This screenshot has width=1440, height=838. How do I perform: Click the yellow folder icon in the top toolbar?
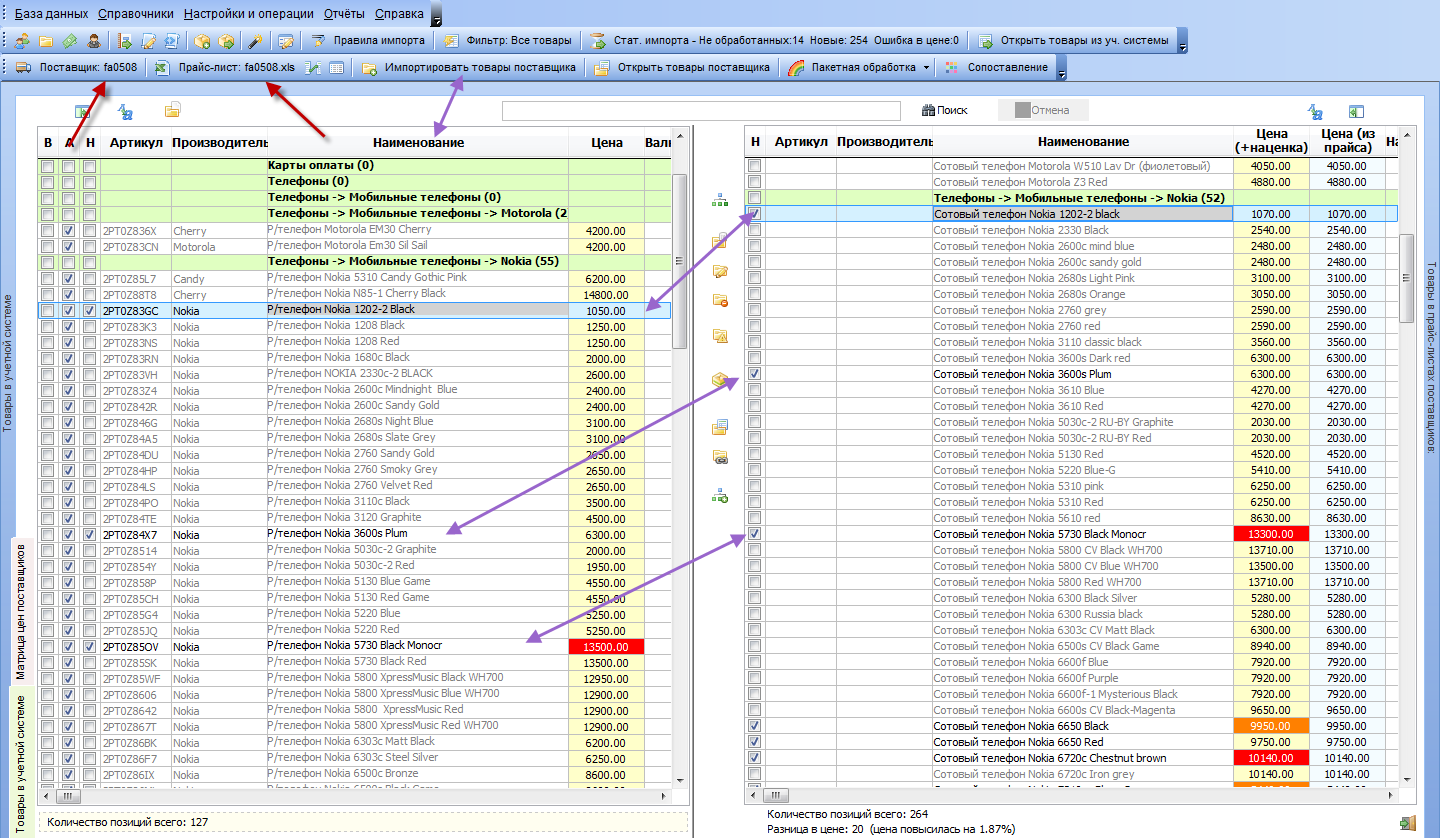click(x=46, y=41)
